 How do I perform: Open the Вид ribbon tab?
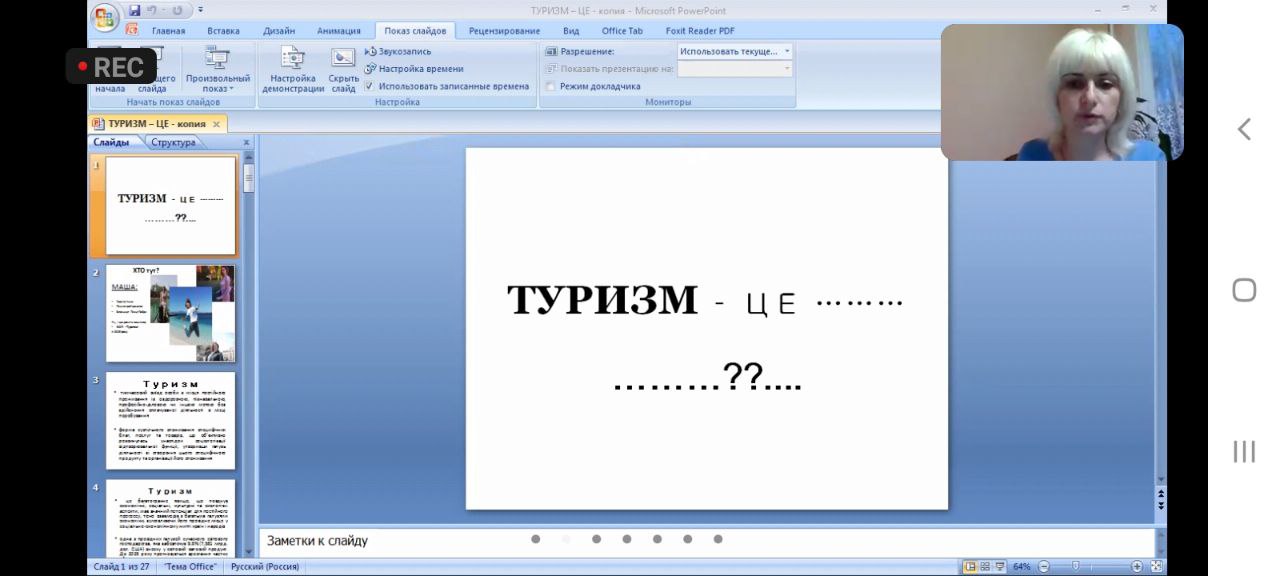click(x=571, y=31)
